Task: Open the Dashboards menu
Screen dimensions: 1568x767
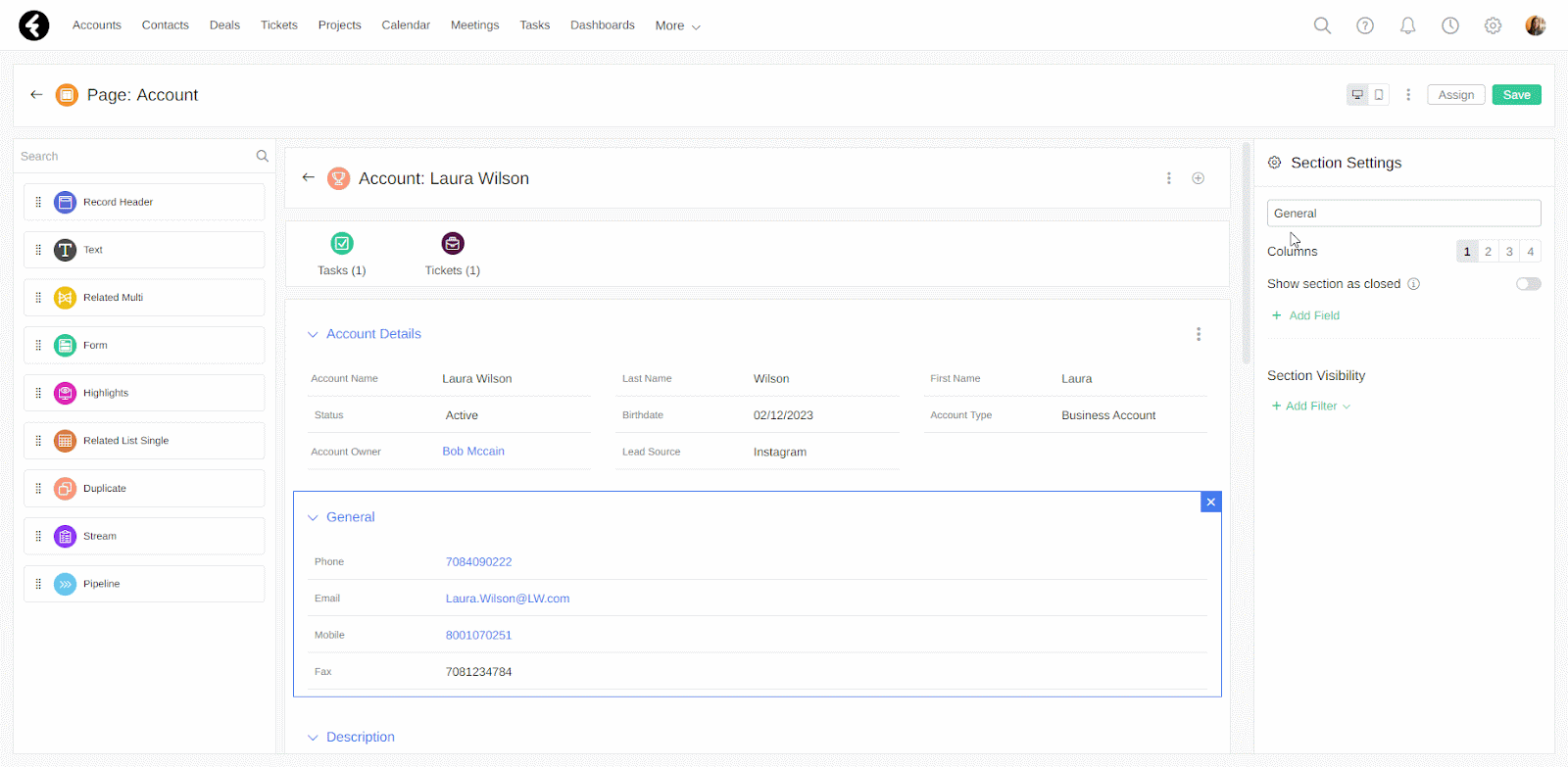Action: [603, 25]
